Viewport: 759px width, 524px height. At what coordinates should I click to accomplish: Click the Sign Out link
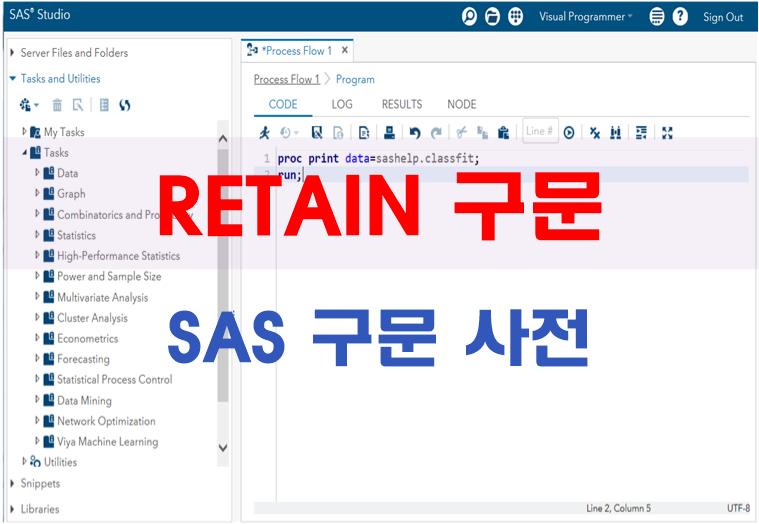tap(723, 17)
